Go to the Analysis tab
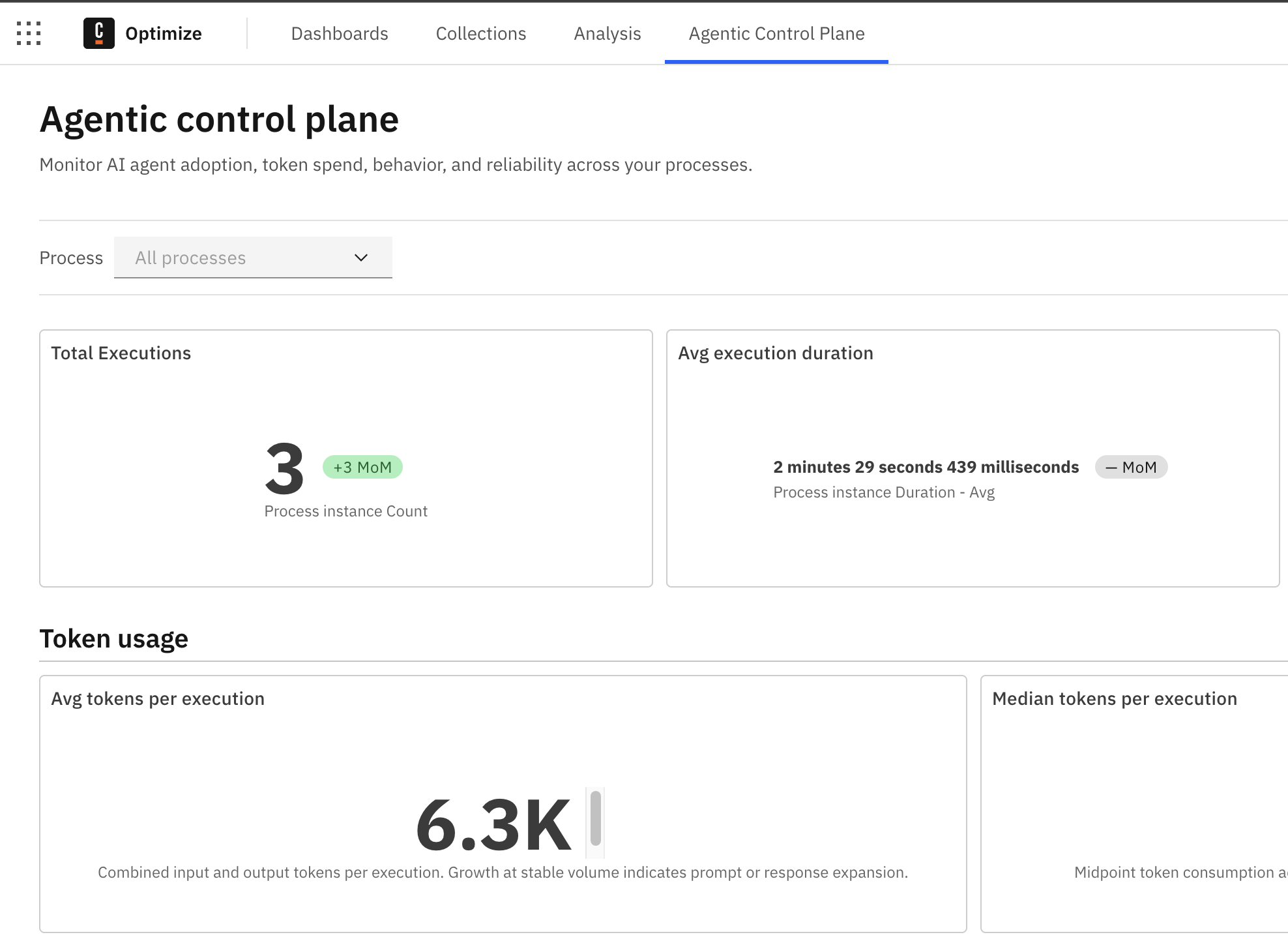Screen dimensions: 1288x939 coord(607,33)
